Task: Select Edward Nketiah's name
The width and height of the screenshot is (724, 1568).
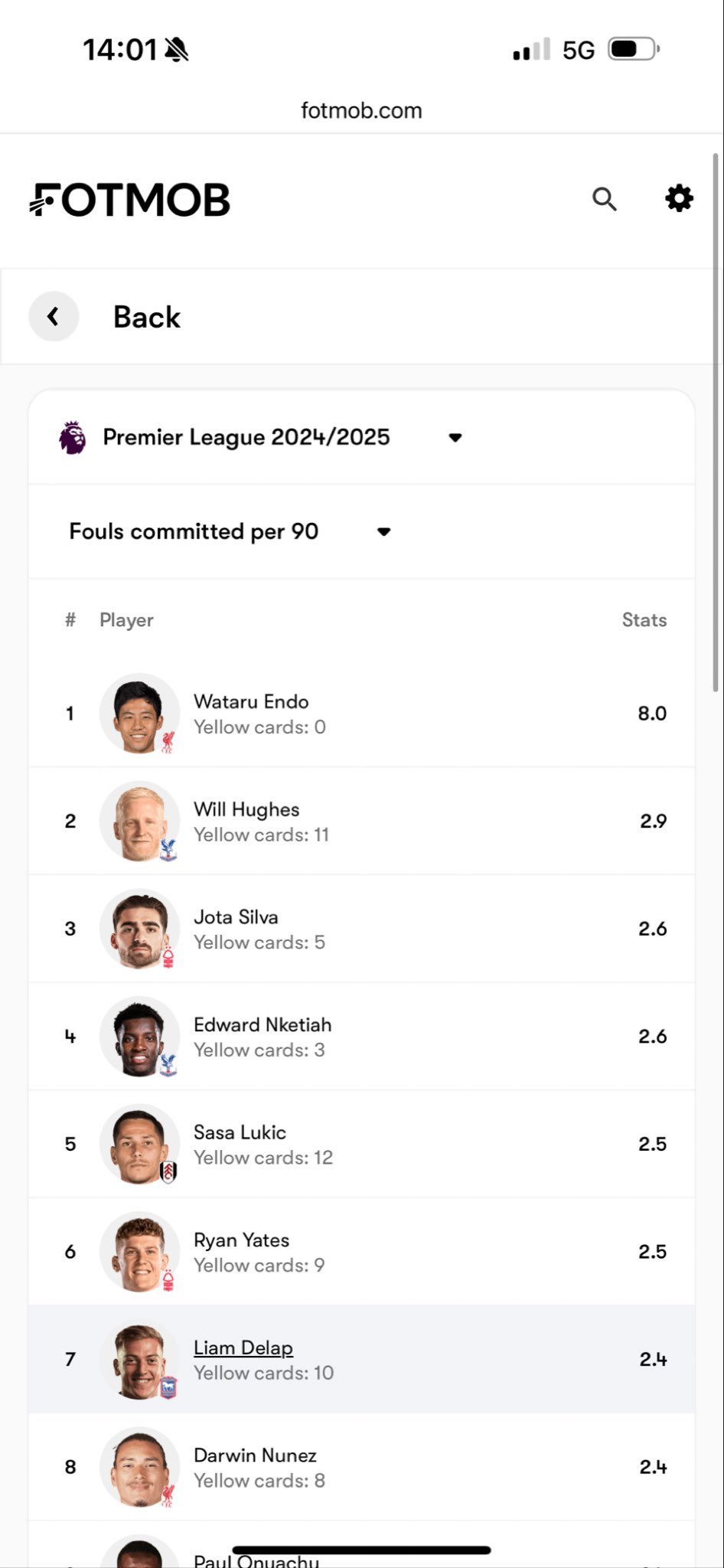Action: pos(263,1025)
